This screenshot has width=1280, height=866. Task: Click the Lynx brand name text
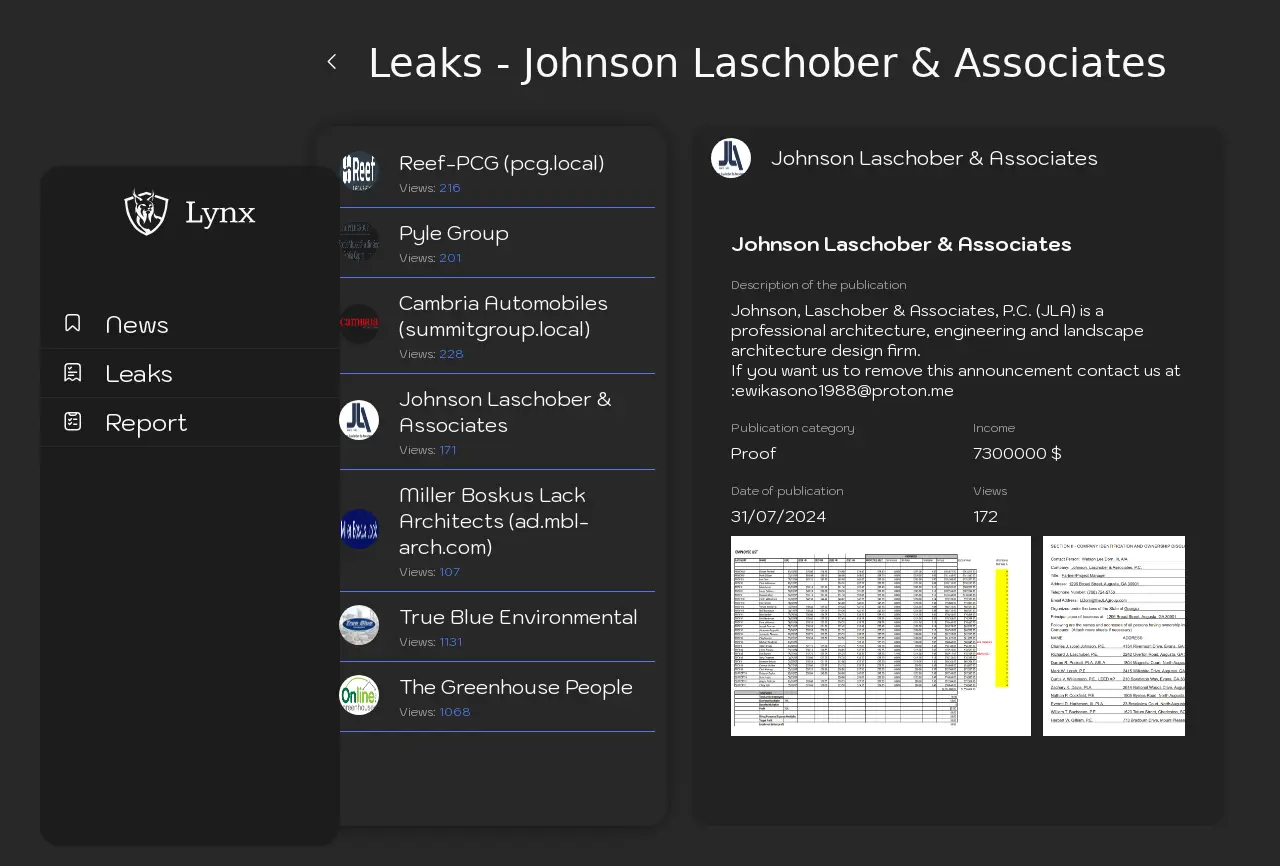pyautogui.click(x=220, y=213)
